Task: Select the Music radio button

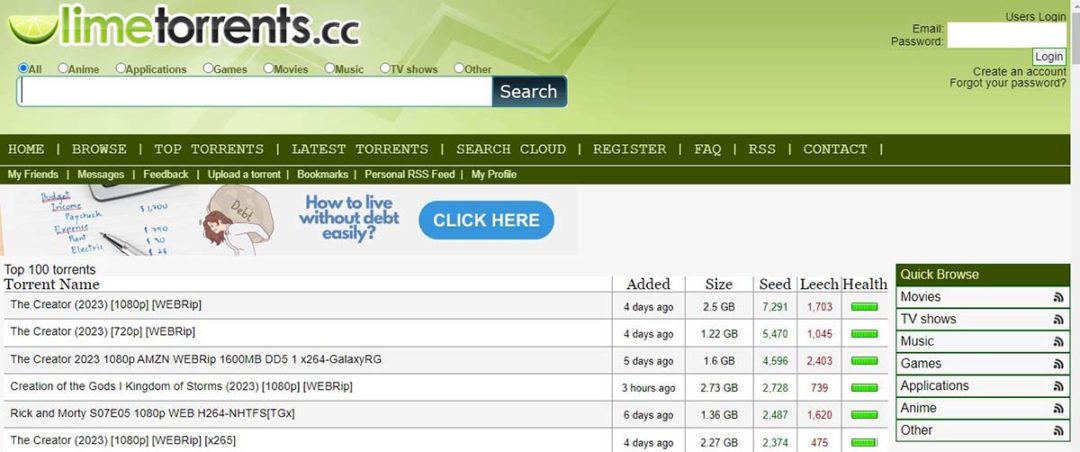Action: (x=329, y=69)
